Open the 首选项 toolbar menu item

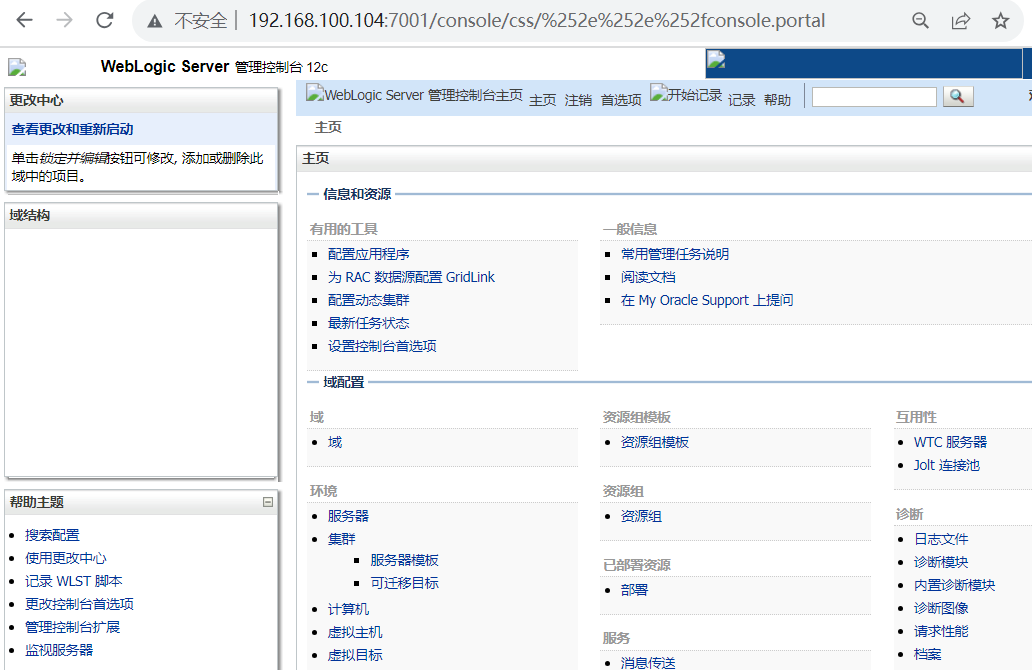pos(621,100)
